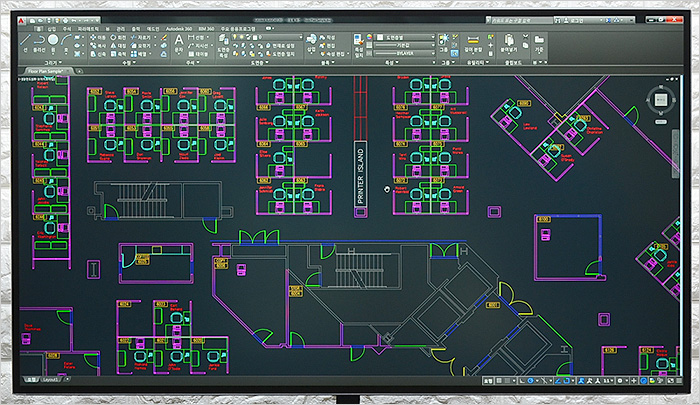Click the large Text annotation tool
Screen dimensions: 700x405
[179, 42]
